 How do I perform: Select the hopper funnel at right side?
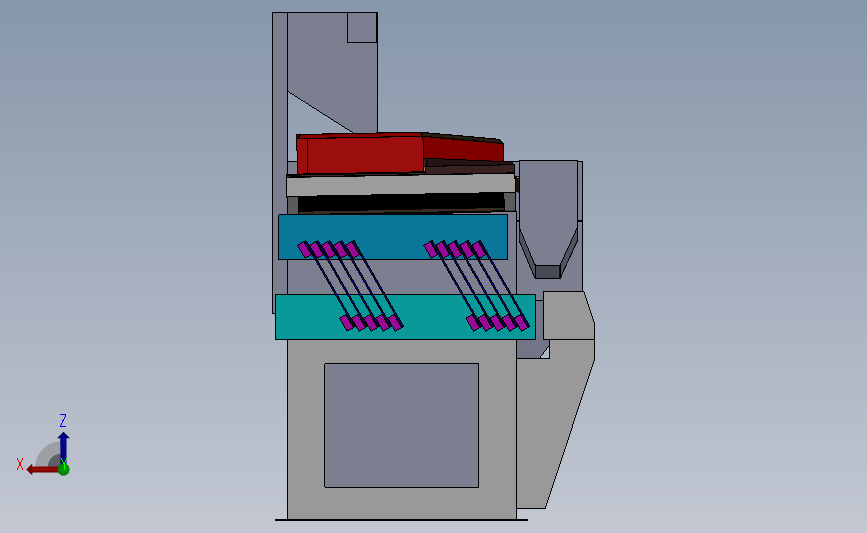[x=548, y=219]
